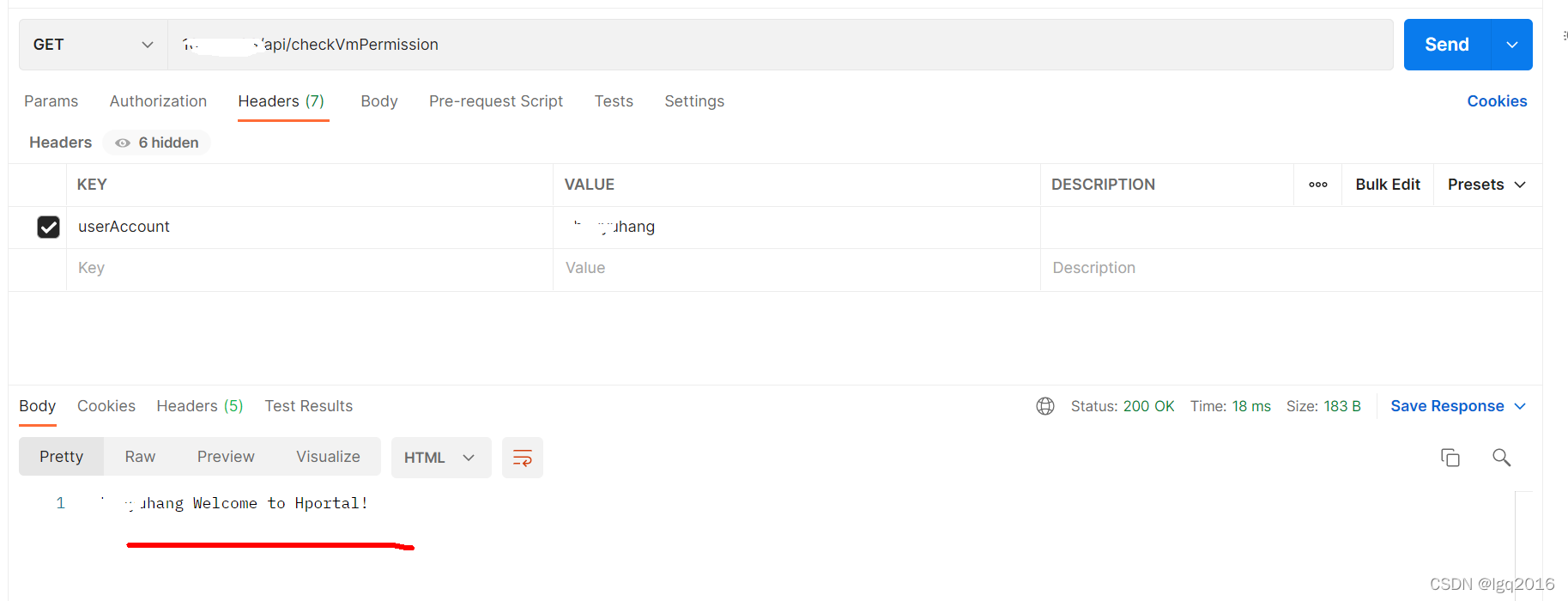Change the HTML response format dropdown
Viewport: 1568px width, 601px height.
click(440, 458)
